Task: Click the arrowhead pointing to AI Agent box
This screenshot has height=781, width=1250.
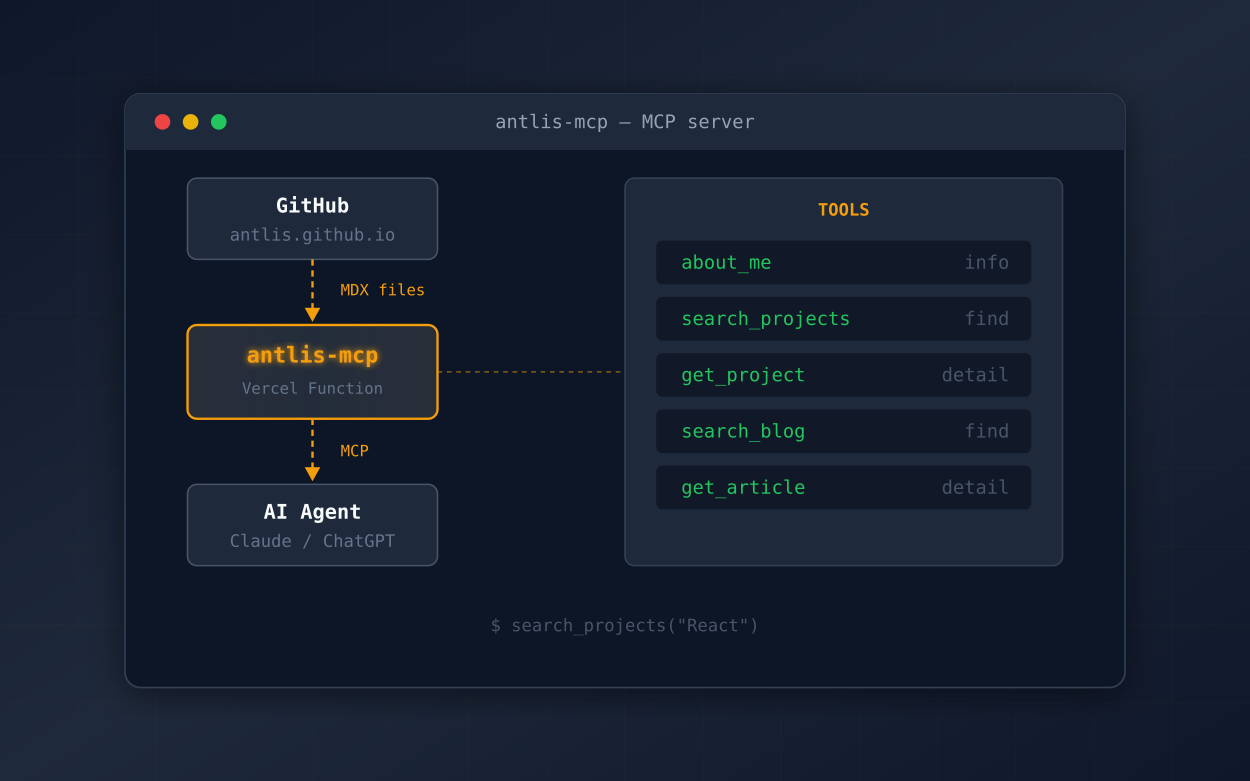Action: [x=312, y=474]
